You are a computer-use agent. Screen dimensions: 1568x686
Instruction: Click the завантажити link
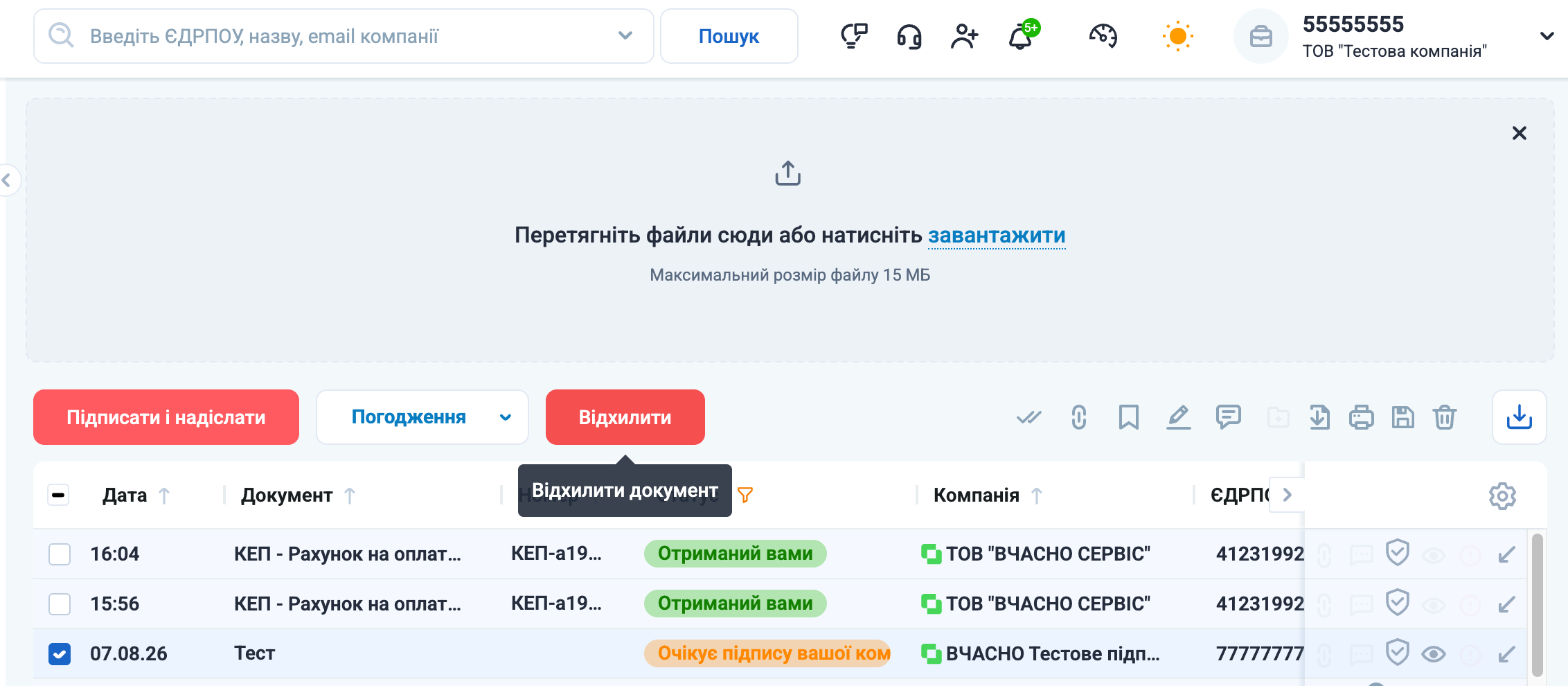pos(997,236)
